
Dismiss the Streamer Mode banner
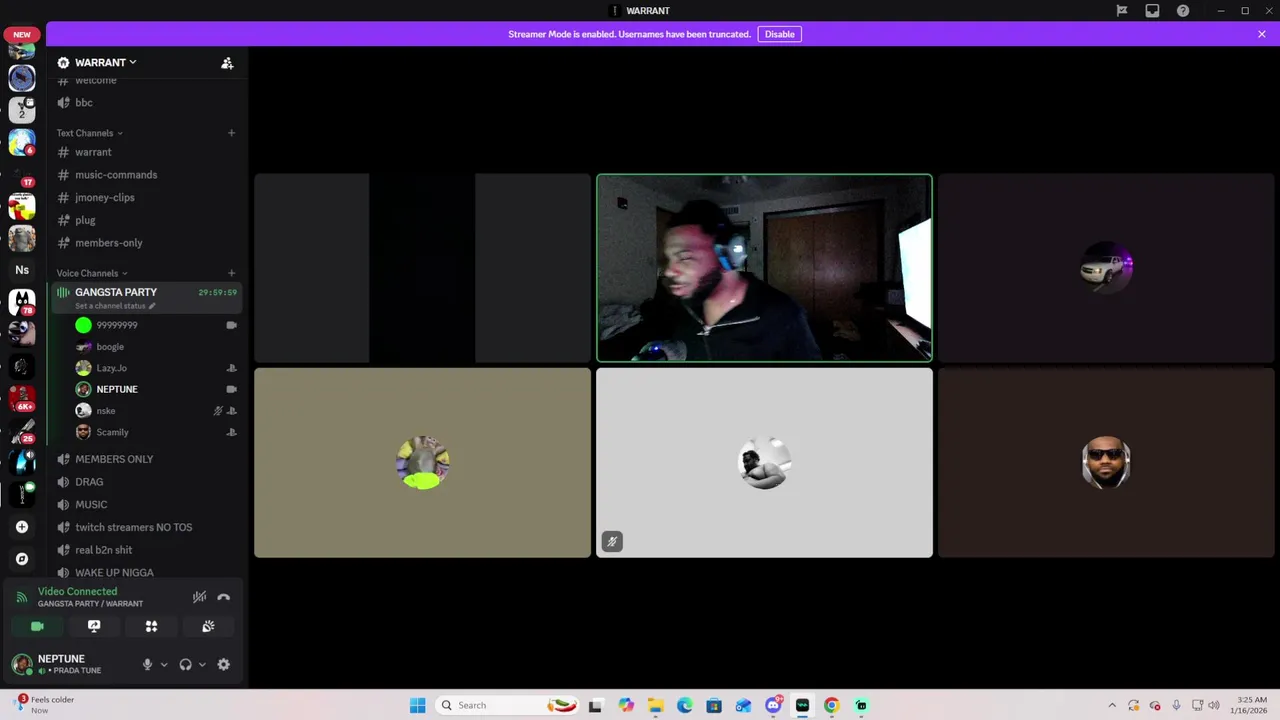pyautogui.click(x=1262, y=34)
